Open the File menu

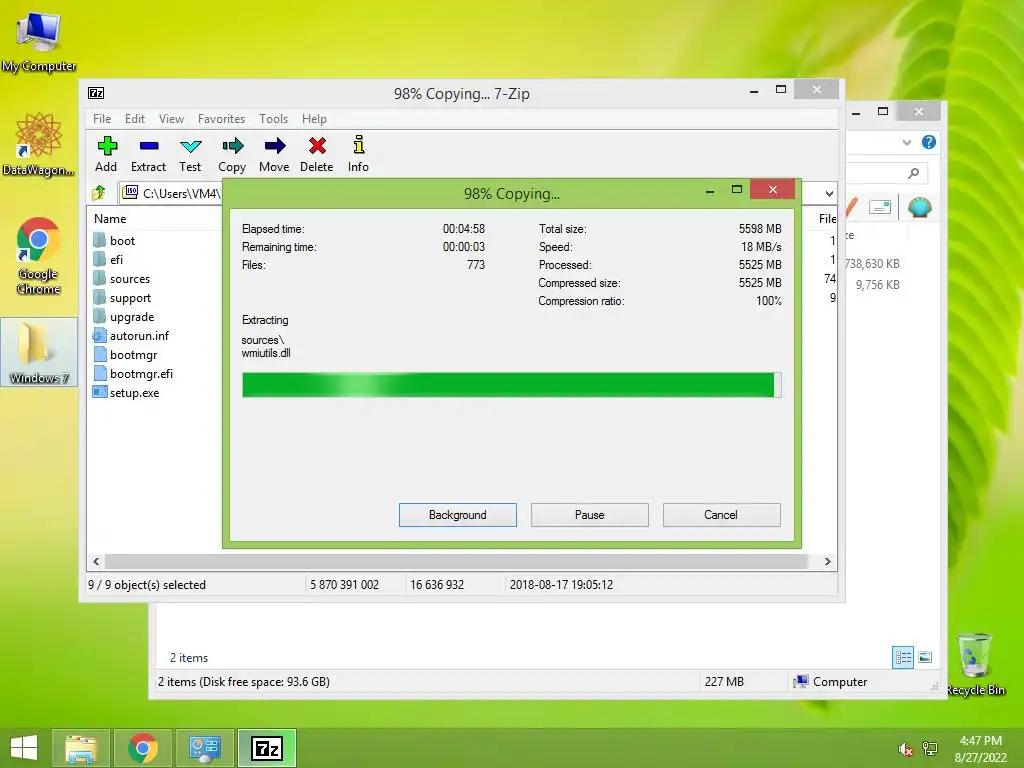[102, 119]
